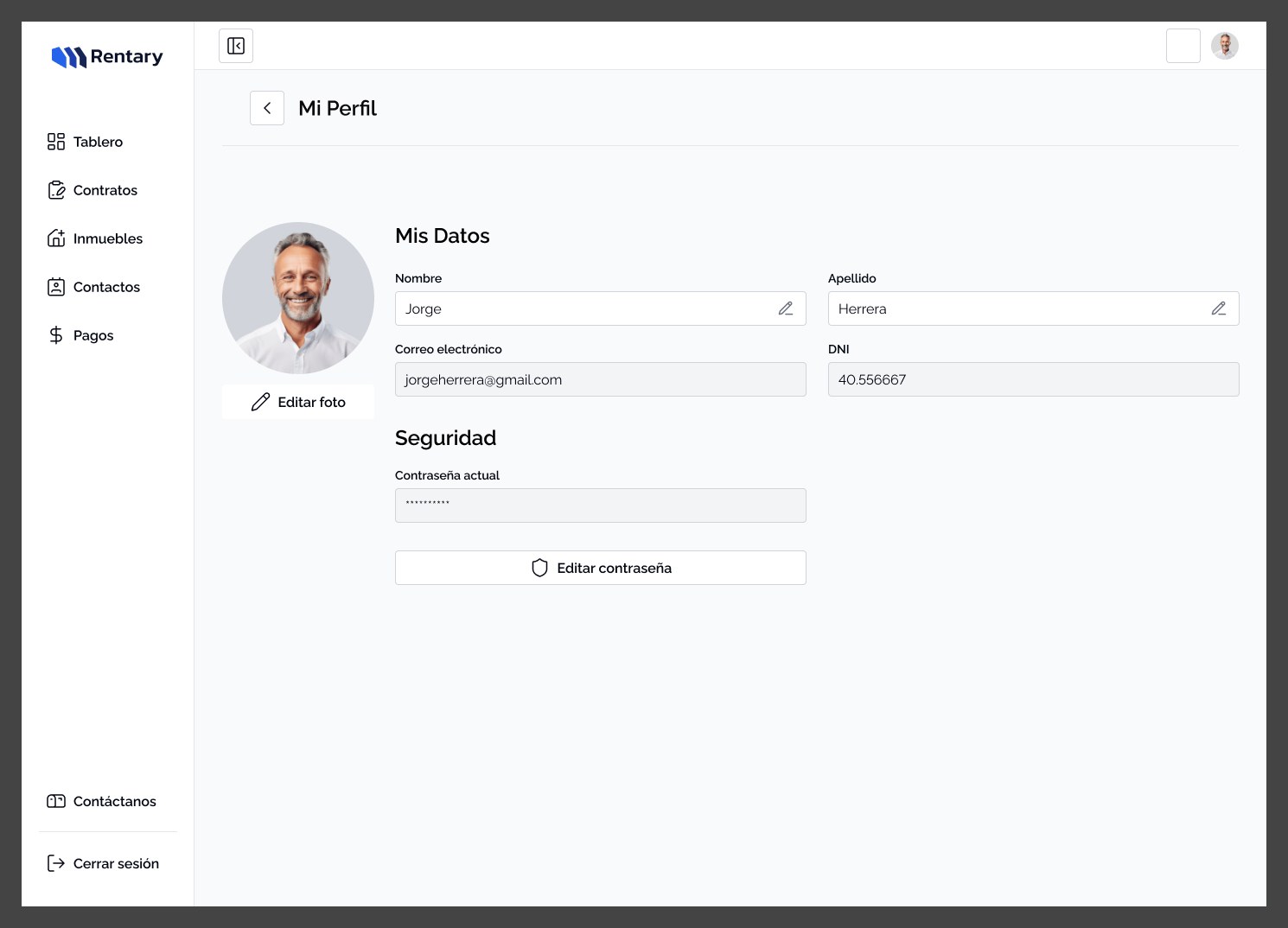Open the user avatar in the top bar
Image resolution: width=1288 pixels, height=928 pixels.
coord(1225,46)
